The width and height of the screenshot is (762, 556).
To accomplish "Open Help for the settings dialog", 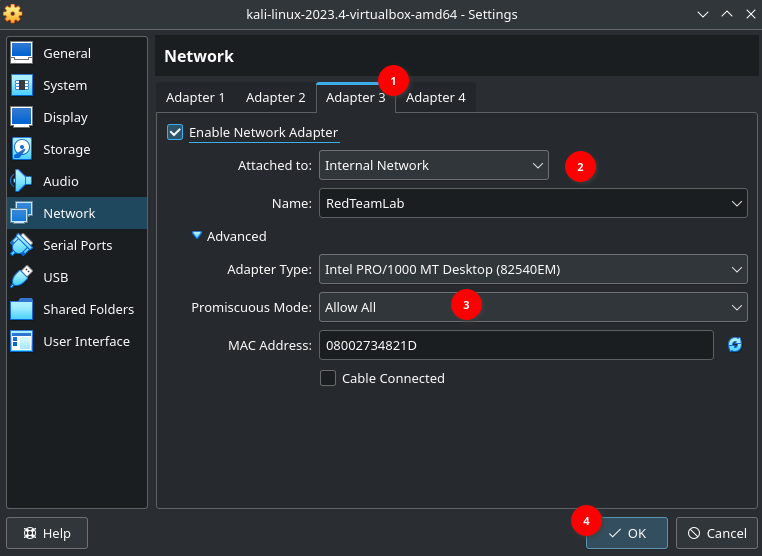I will click(47, 533).
